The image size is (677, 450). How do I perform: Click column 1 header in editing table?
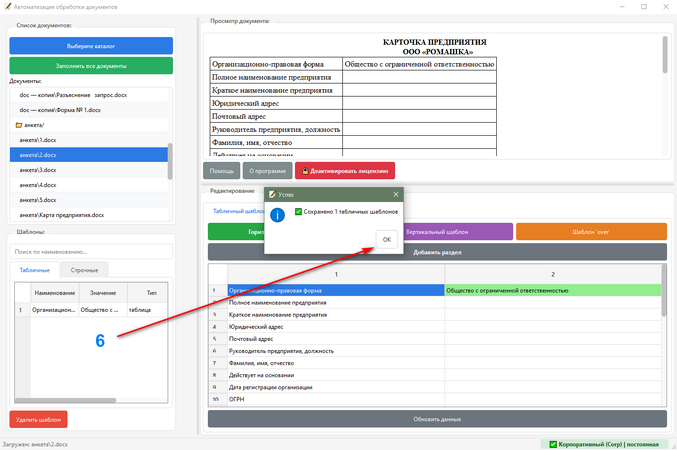tap(336, 274)
